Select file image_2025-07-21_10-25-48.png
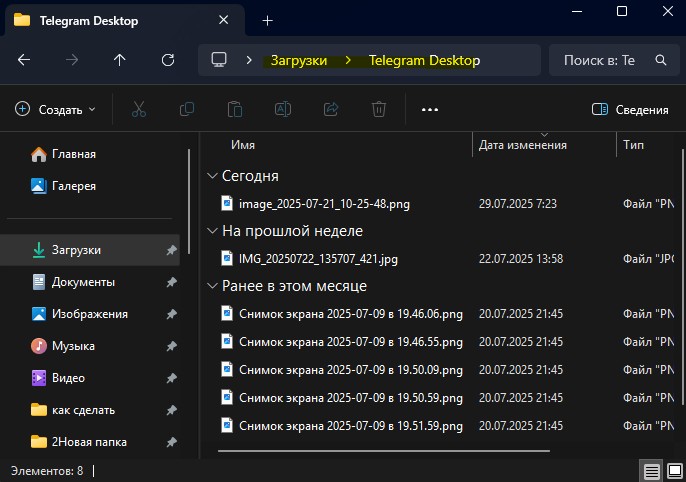 [x=324, y=204]
